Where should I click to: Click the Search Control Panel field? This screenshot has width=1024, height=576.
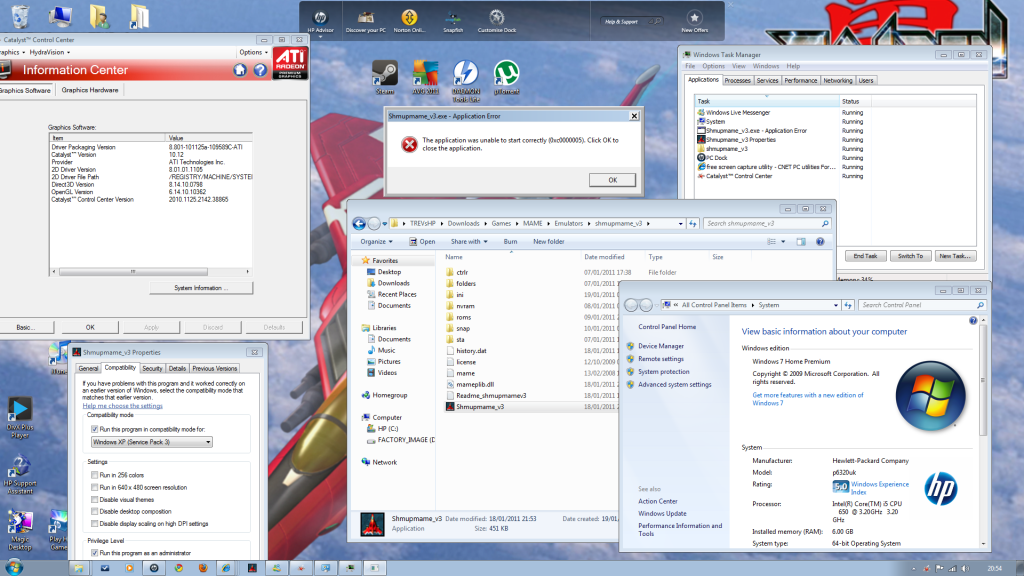(x=922, y=305)
